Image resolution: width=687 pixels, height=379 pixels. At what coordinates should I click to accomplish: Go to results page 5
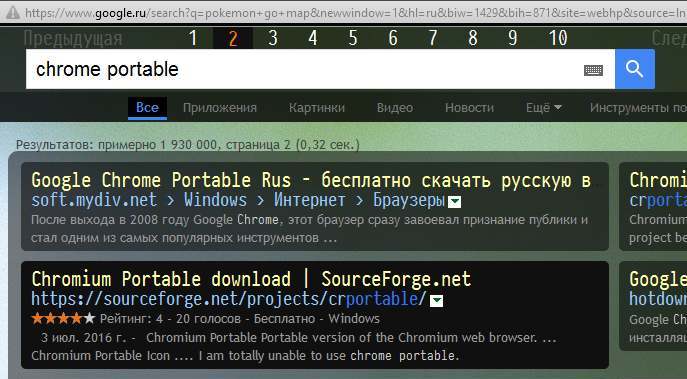coord(353,38)
